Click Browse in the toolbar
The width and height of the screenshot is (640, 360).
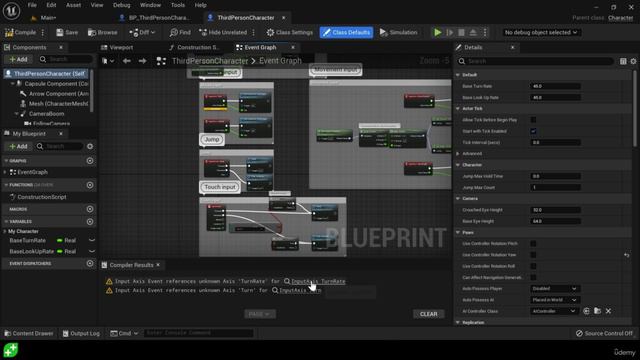(102, 32)
